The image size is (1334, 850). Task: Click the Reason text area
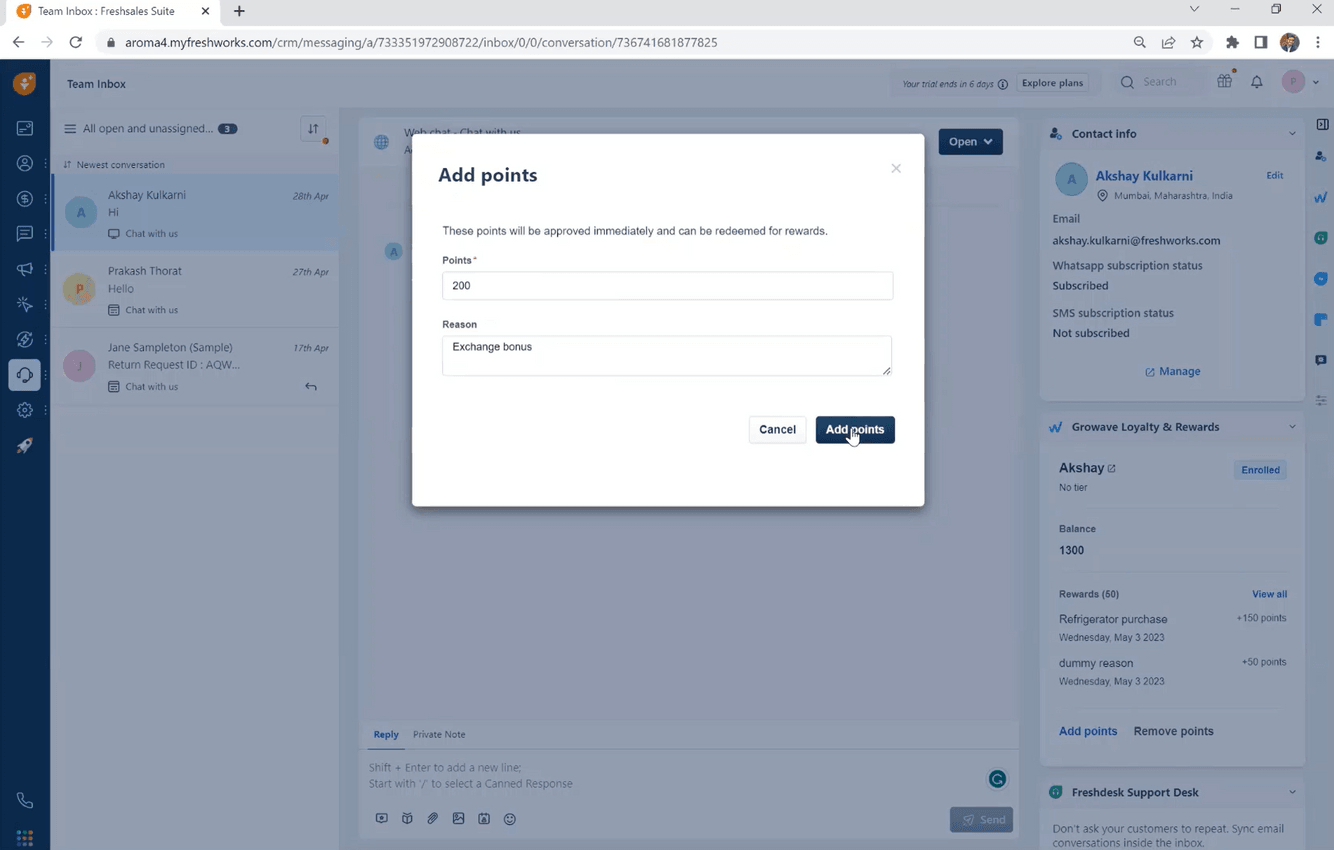[x=667, y=355]
